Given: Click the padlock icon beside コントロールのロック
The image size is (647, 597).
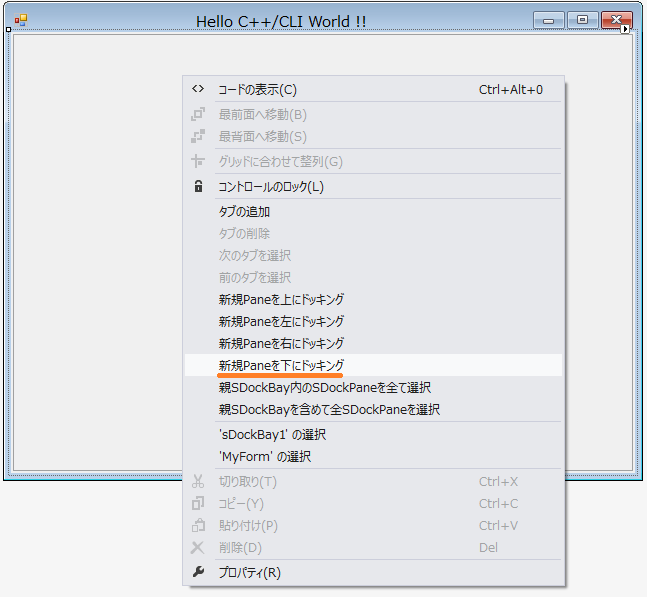Looking at the screenshot, I should click(x=198, y=186).
